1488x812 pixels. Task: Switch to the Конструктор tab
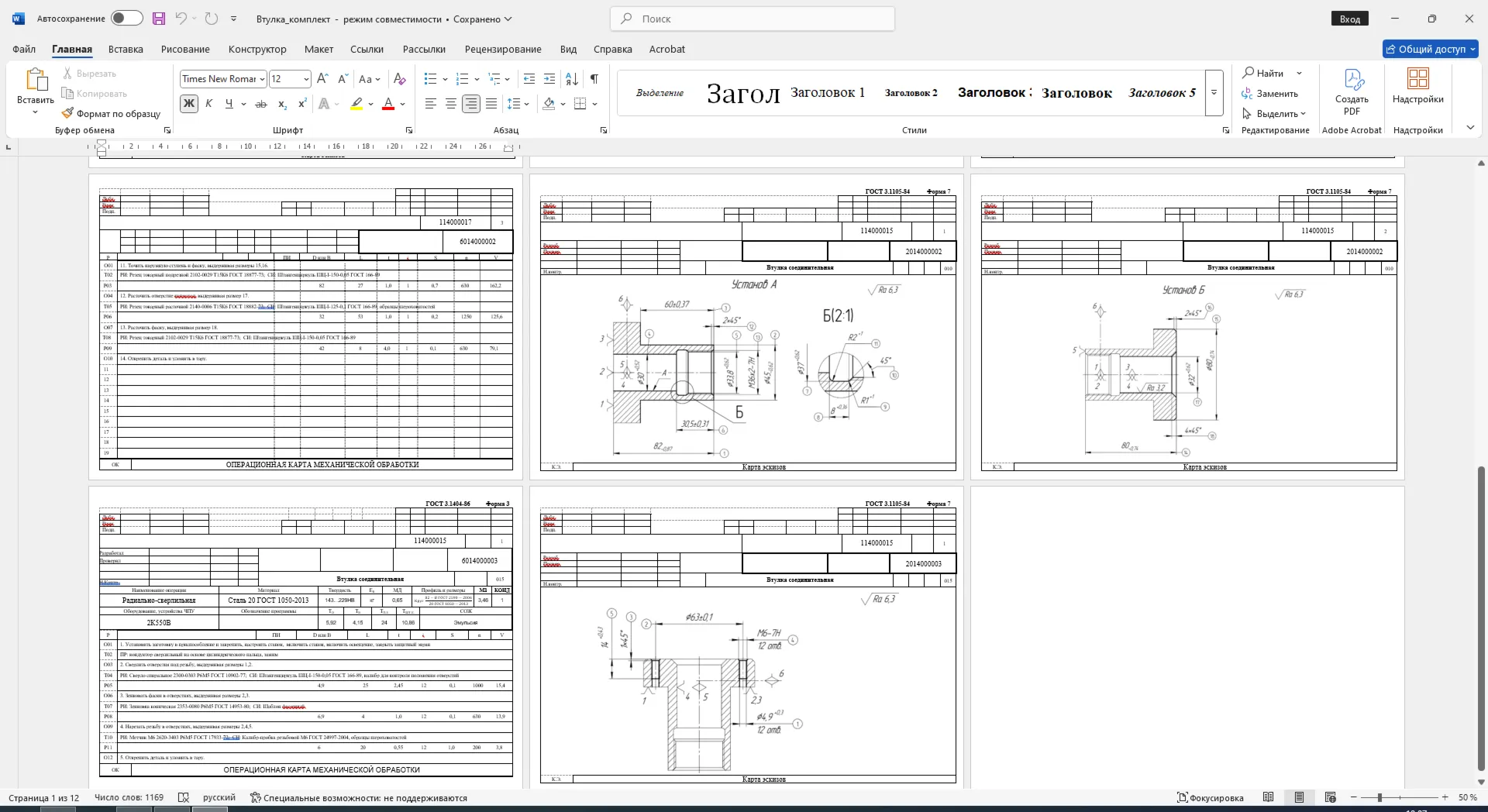[257, 49]
